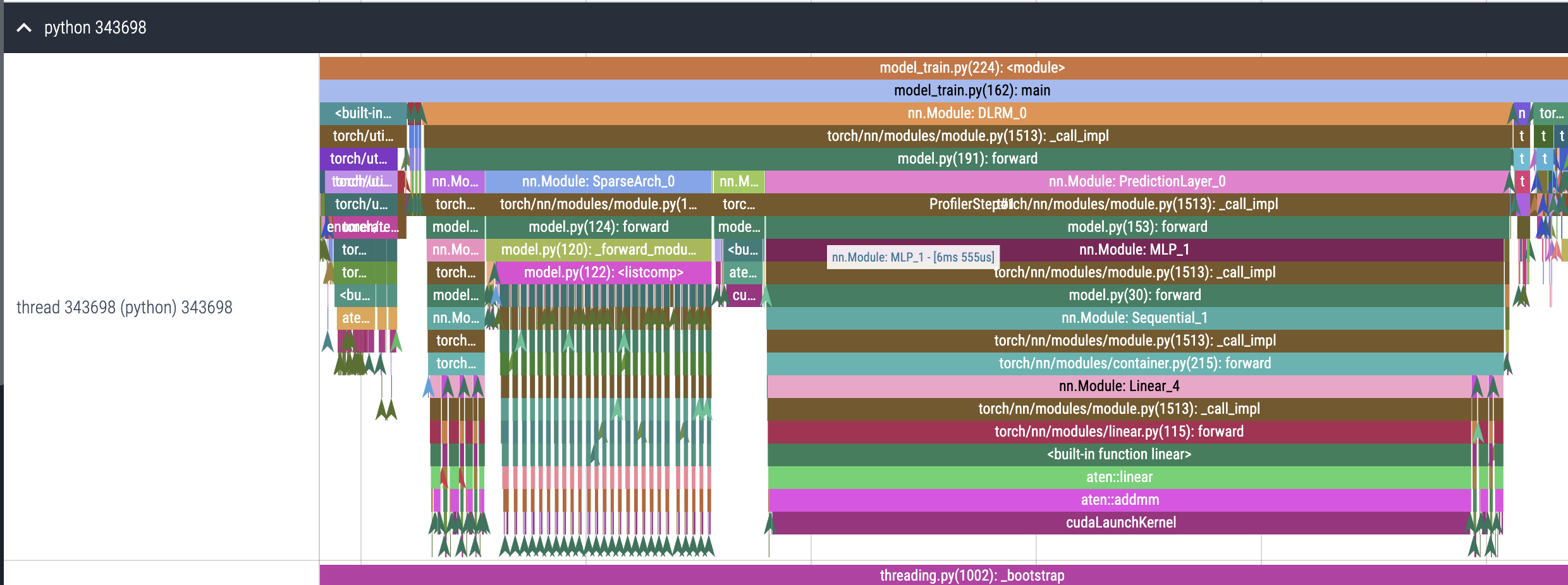Select model.py(120): _forward_modu... slice
Screen dimensions: 1568x585
[x=598, y=250]
